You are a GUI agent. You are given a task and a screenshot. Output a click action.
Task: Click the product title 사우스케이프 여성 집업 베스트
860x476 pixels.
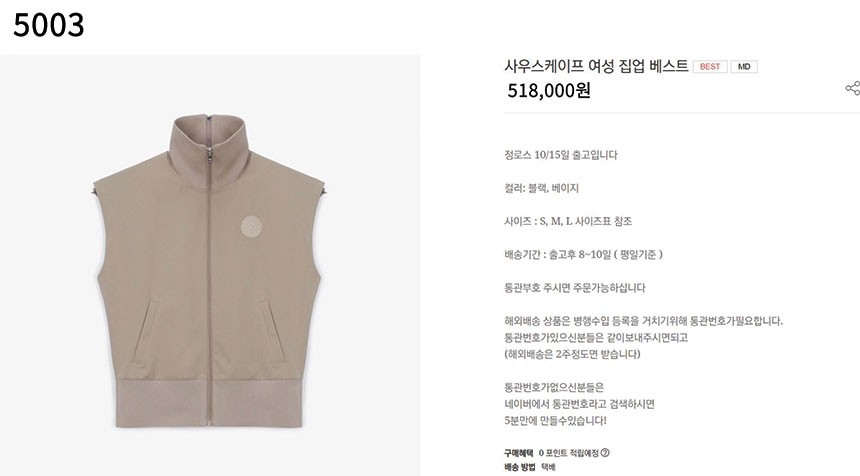pyautogui.click(x=596, y=66)
